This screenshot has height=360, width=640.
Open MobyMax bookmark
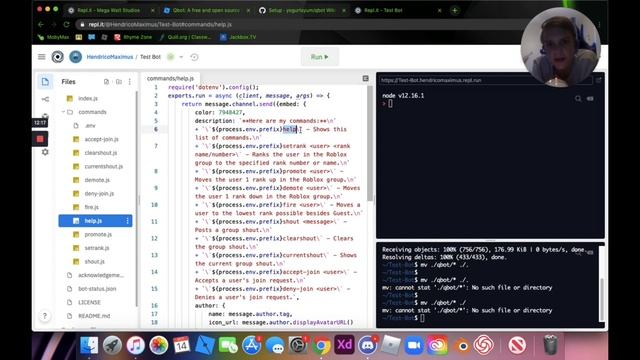pyautogui.click(x=53, y=37)
